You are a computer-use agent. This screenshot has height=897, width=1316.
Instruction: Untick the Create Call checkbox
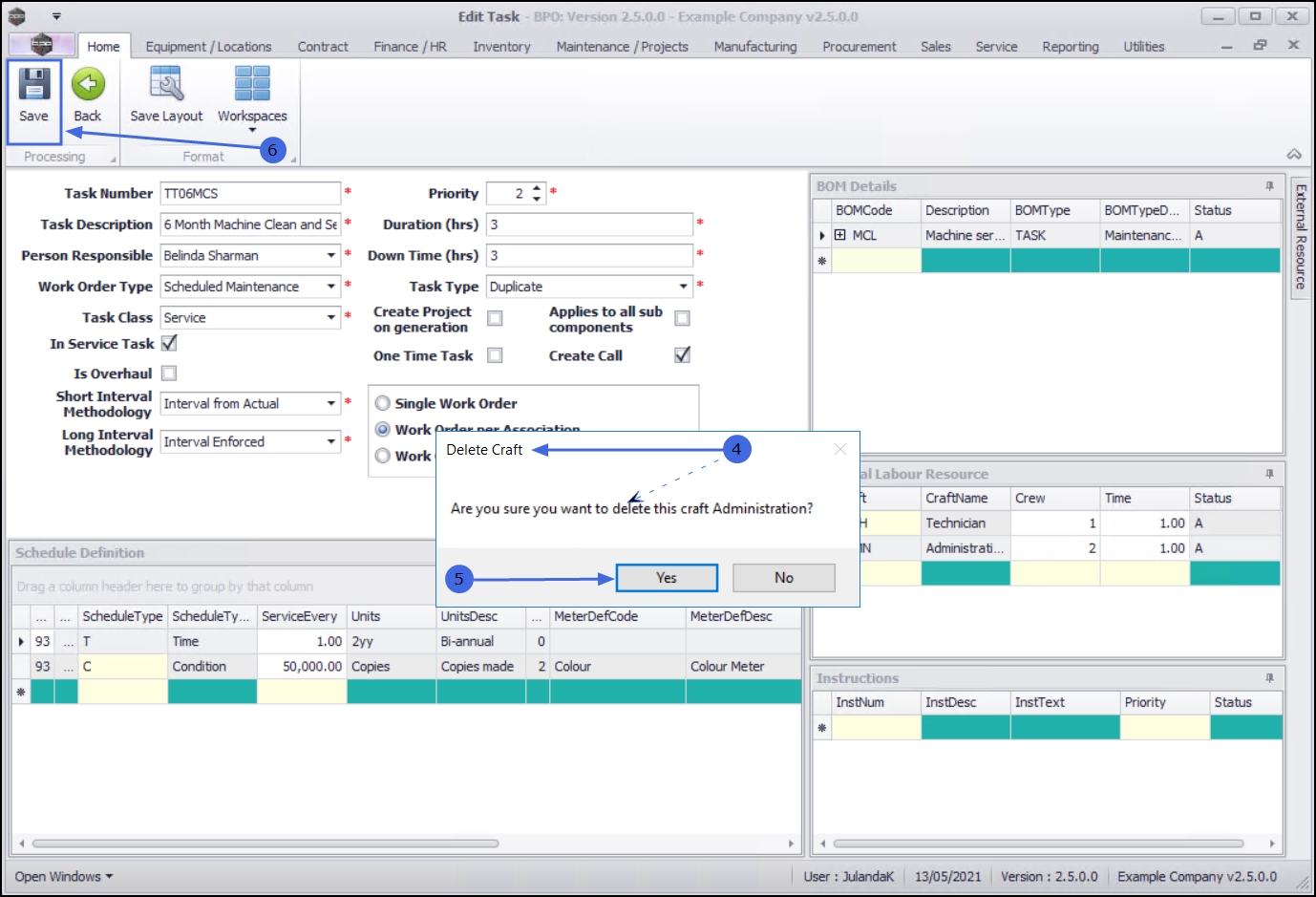click(x=682, y=355)
